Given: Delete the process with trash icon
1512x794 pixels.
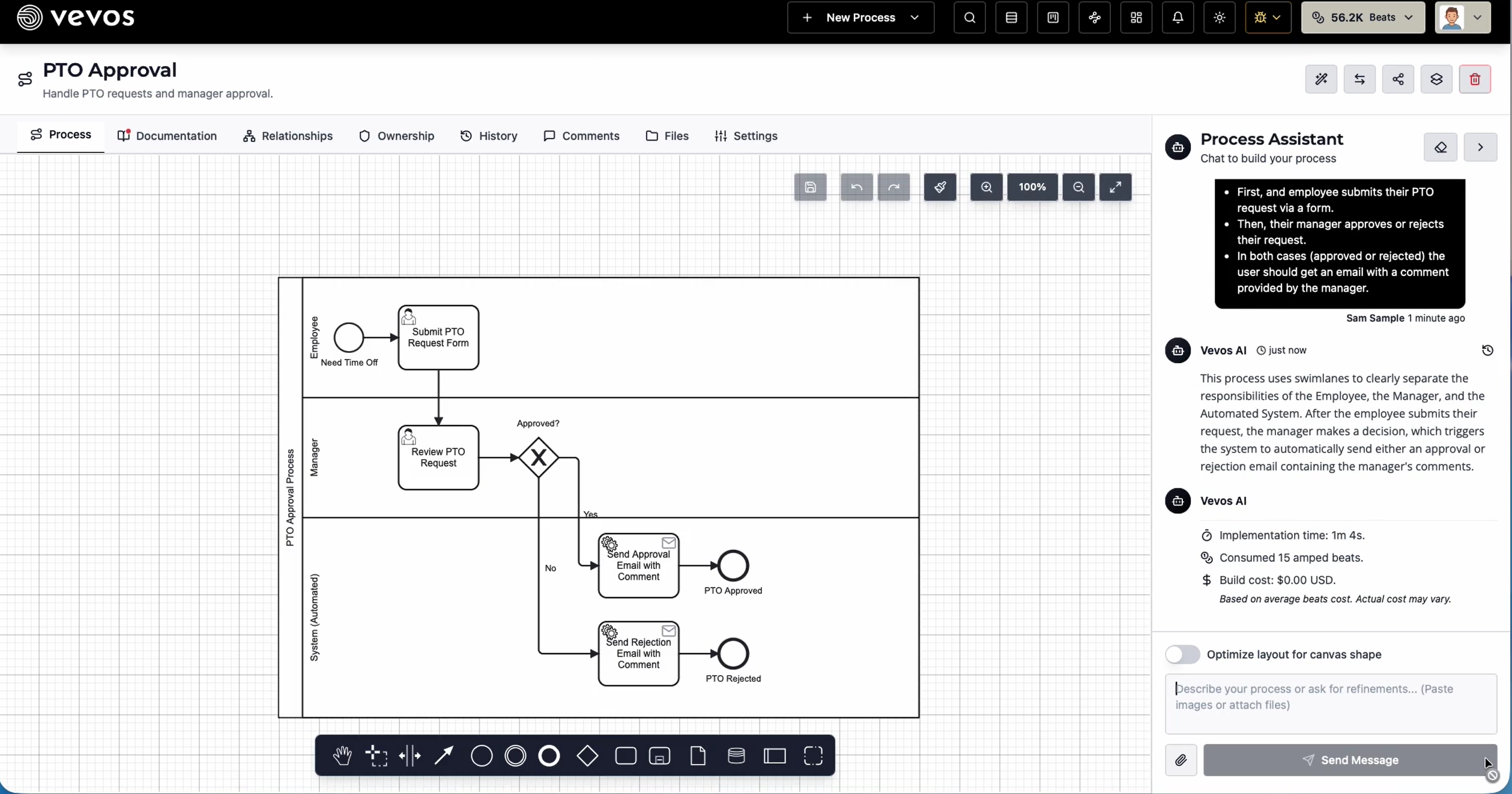Looking at the screenshot, I should pyautogui.click(x=1475, y=79).
